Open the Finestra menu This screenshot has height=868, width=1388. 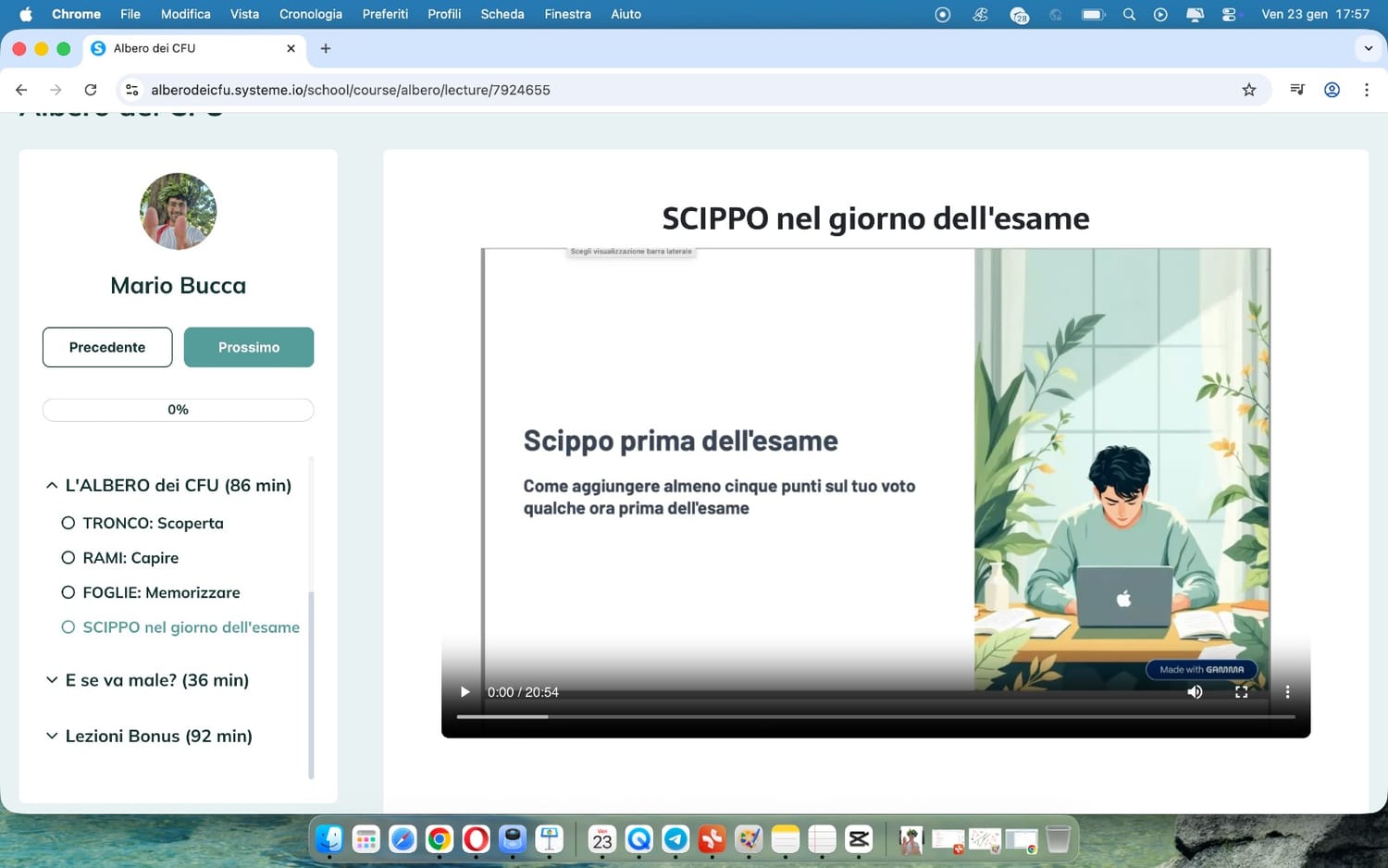click(567, 14)
